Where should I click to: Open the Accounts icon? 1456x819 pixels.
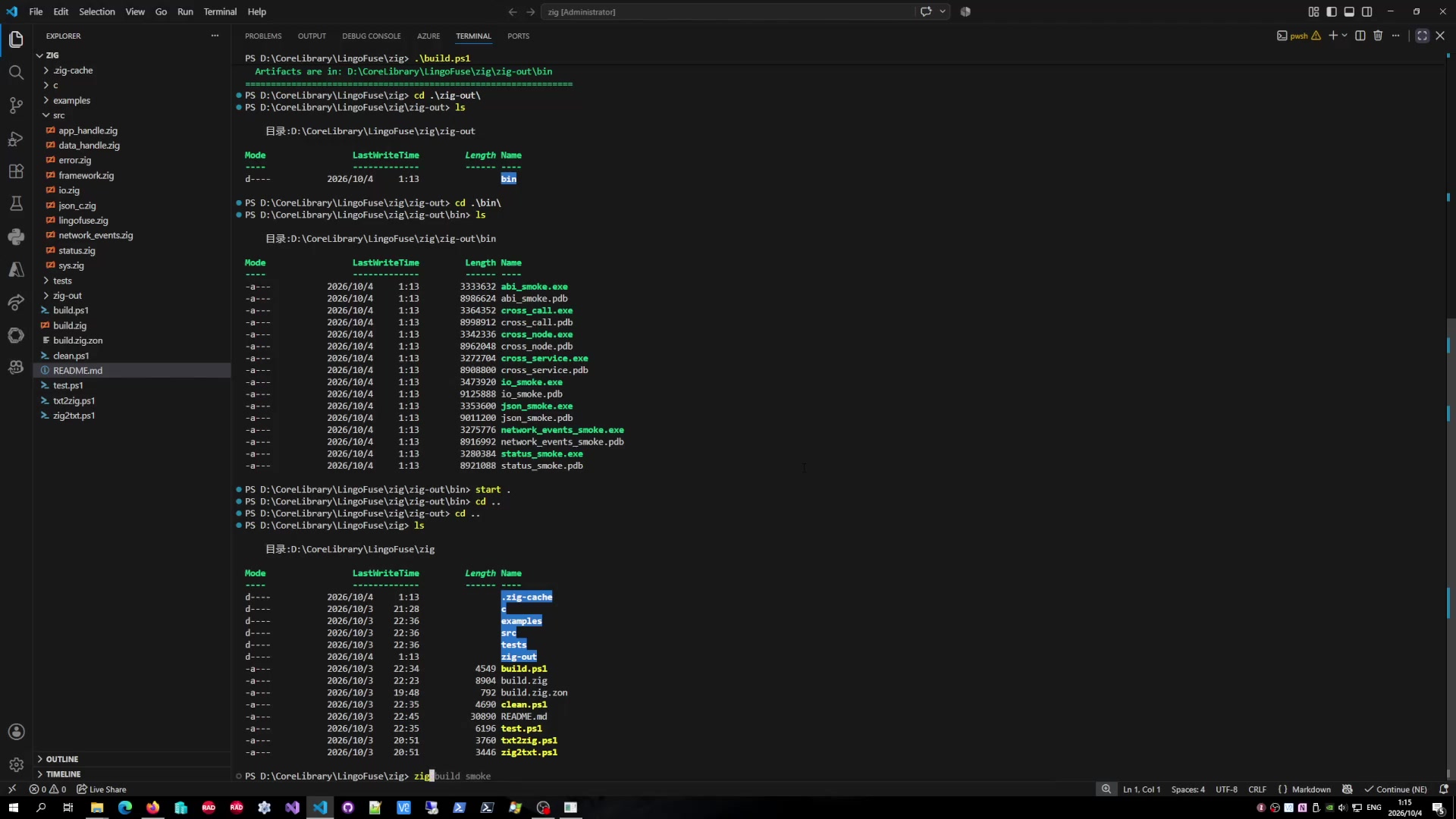coord(16,732)
